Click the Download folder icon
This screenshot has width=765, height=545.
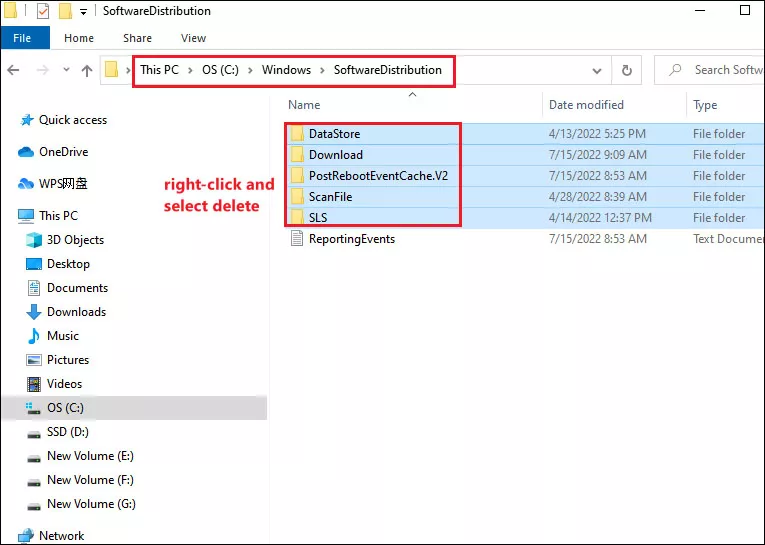(297, 155)
